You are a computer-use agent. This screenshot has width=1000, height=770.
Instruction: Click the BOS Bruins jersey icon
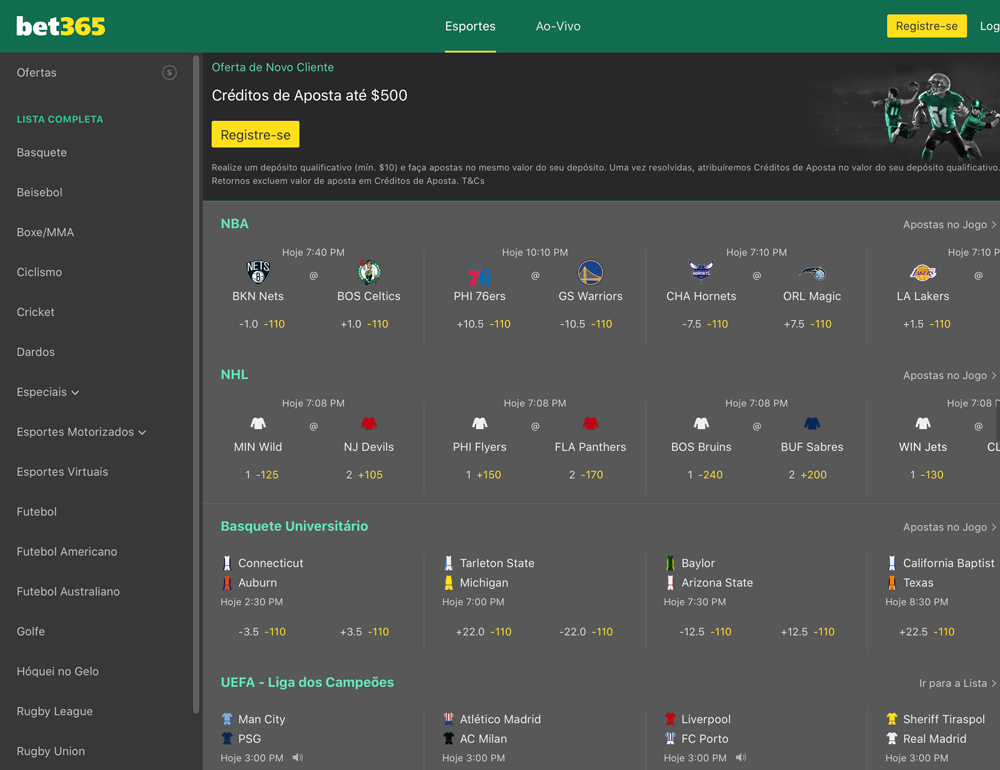[x=701, y=423]
